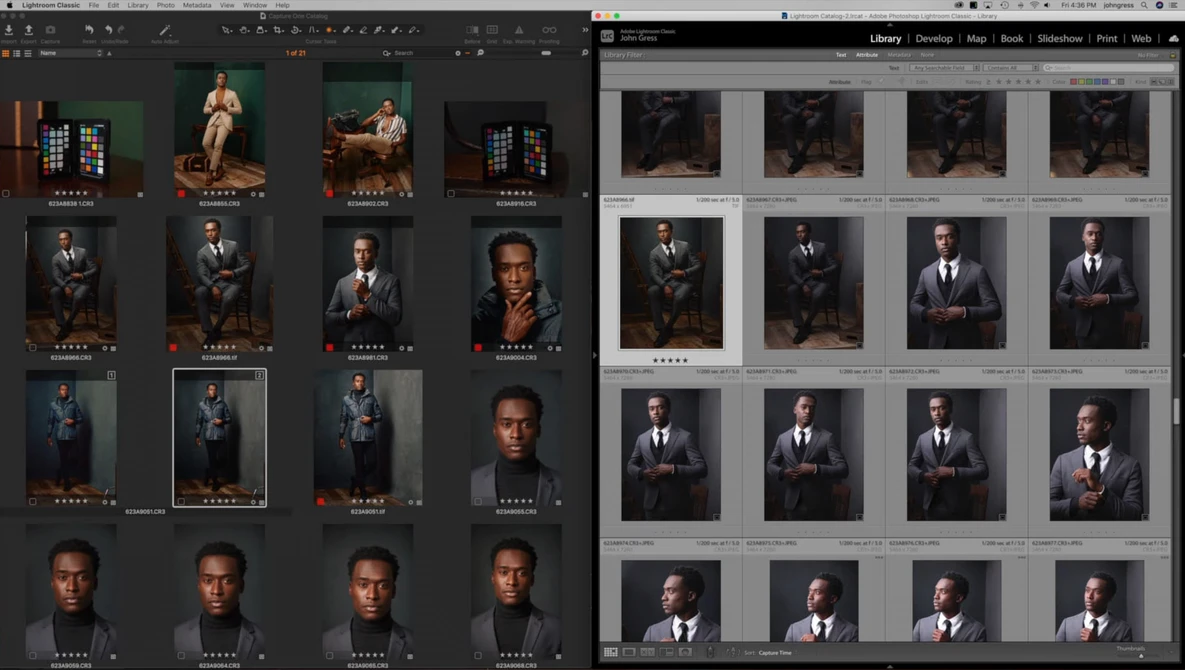
Task: Switch to the Map module
Action: 976,39
